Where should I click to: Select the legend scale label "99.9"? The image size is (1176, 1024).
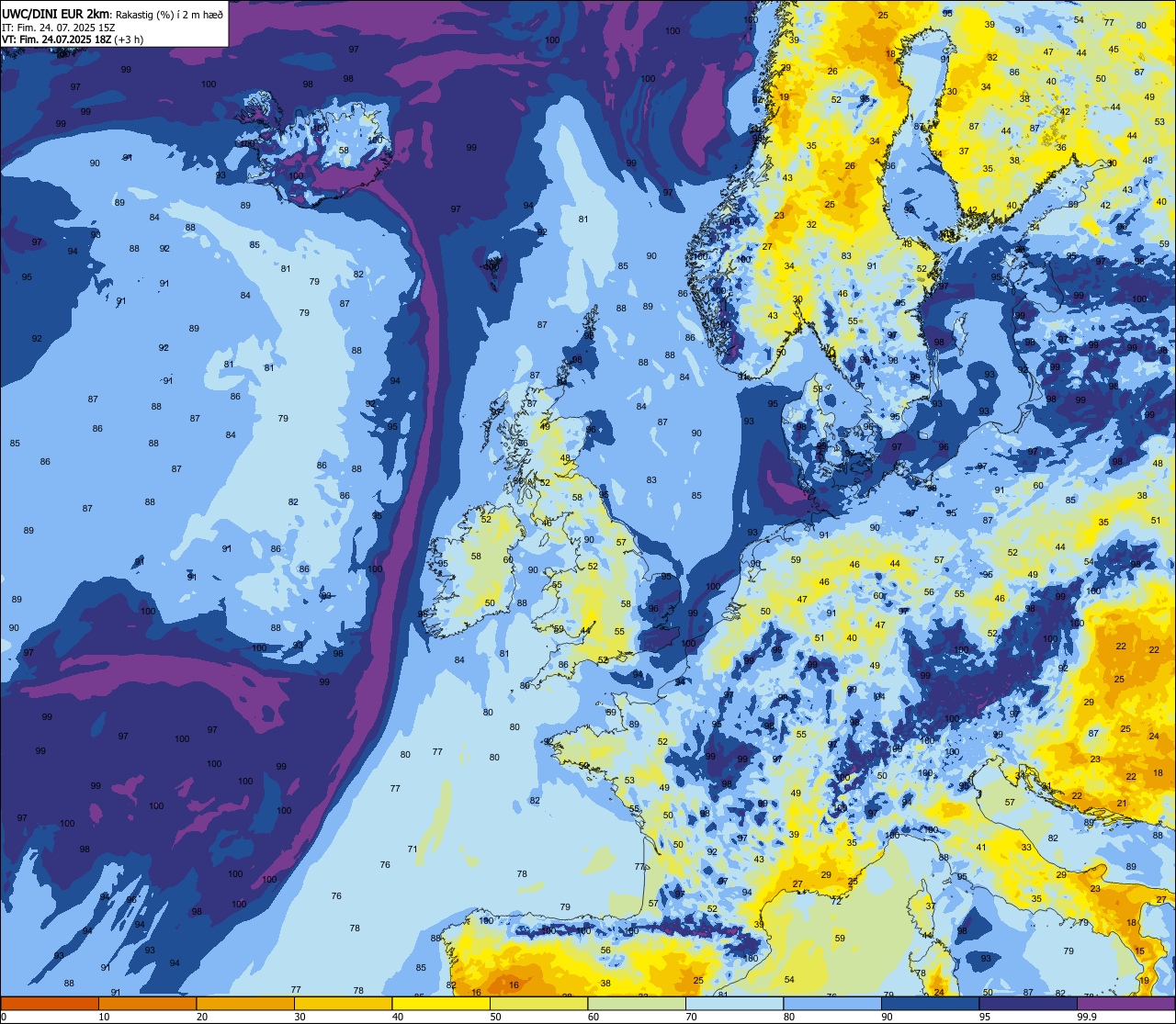tap(1087, 1017)
